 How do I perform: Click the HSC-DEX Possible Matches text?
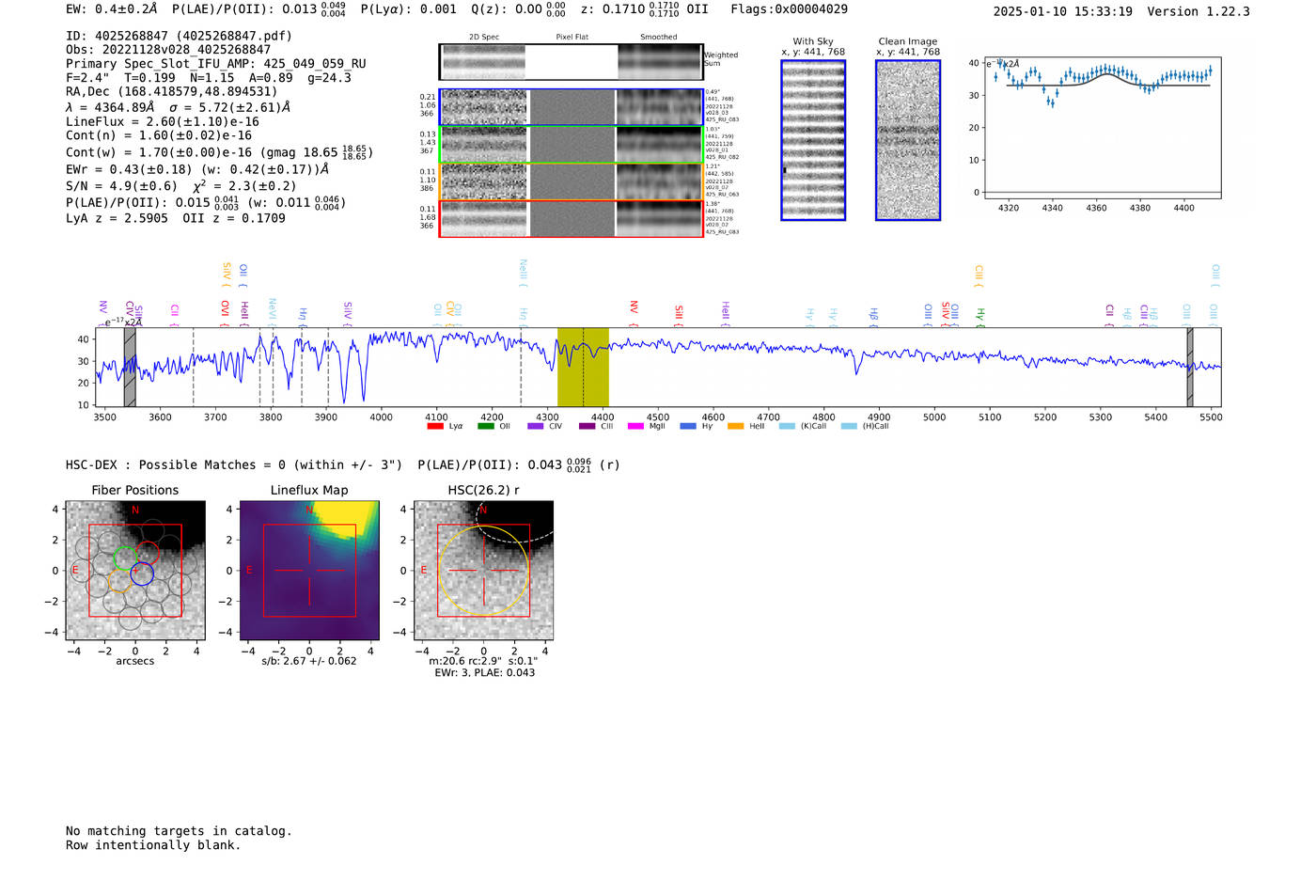pyautogui.click(x=234, y=464)
